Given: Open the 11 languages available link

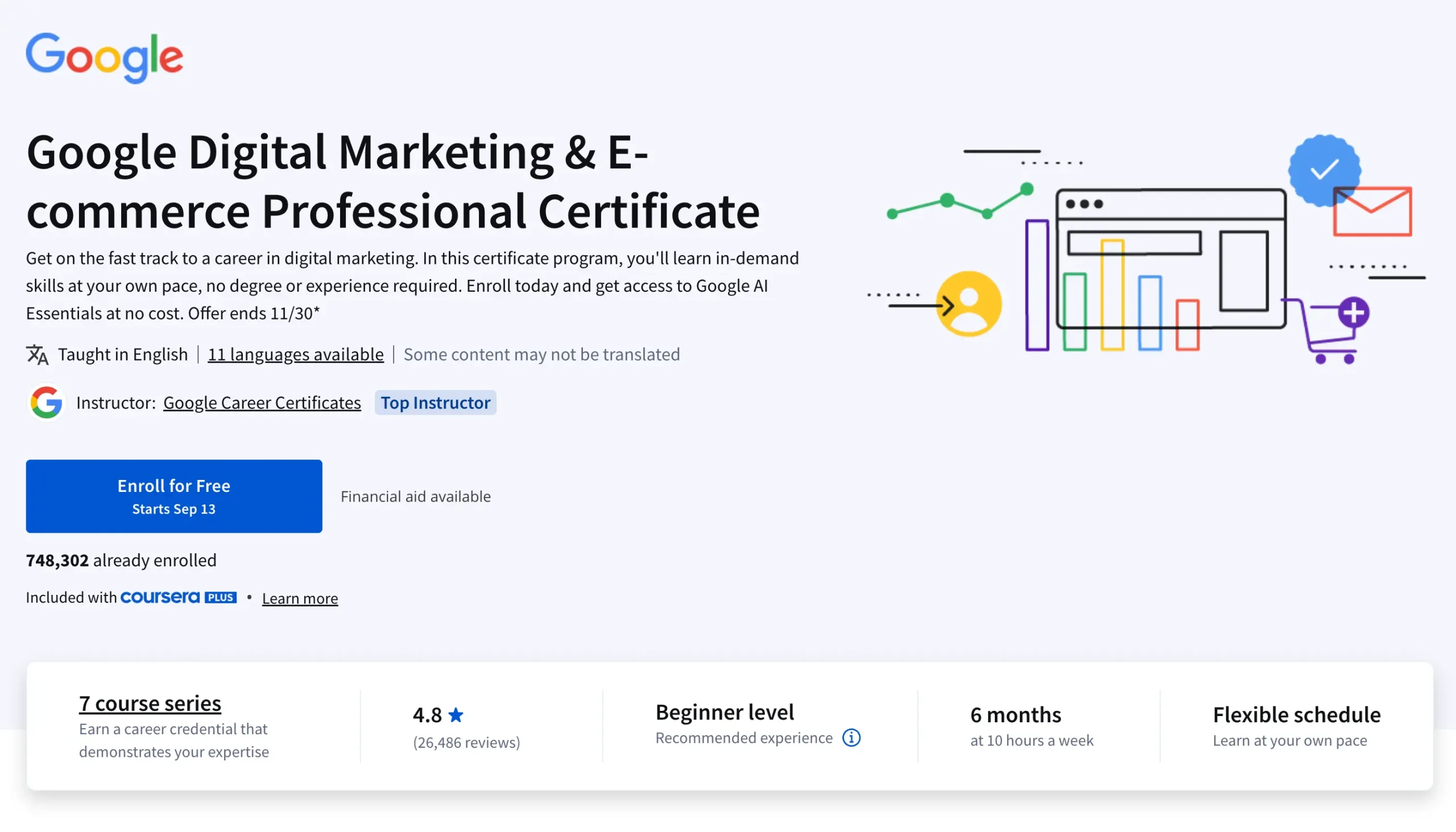Looking at the screenshot, I should click(295, 354).
